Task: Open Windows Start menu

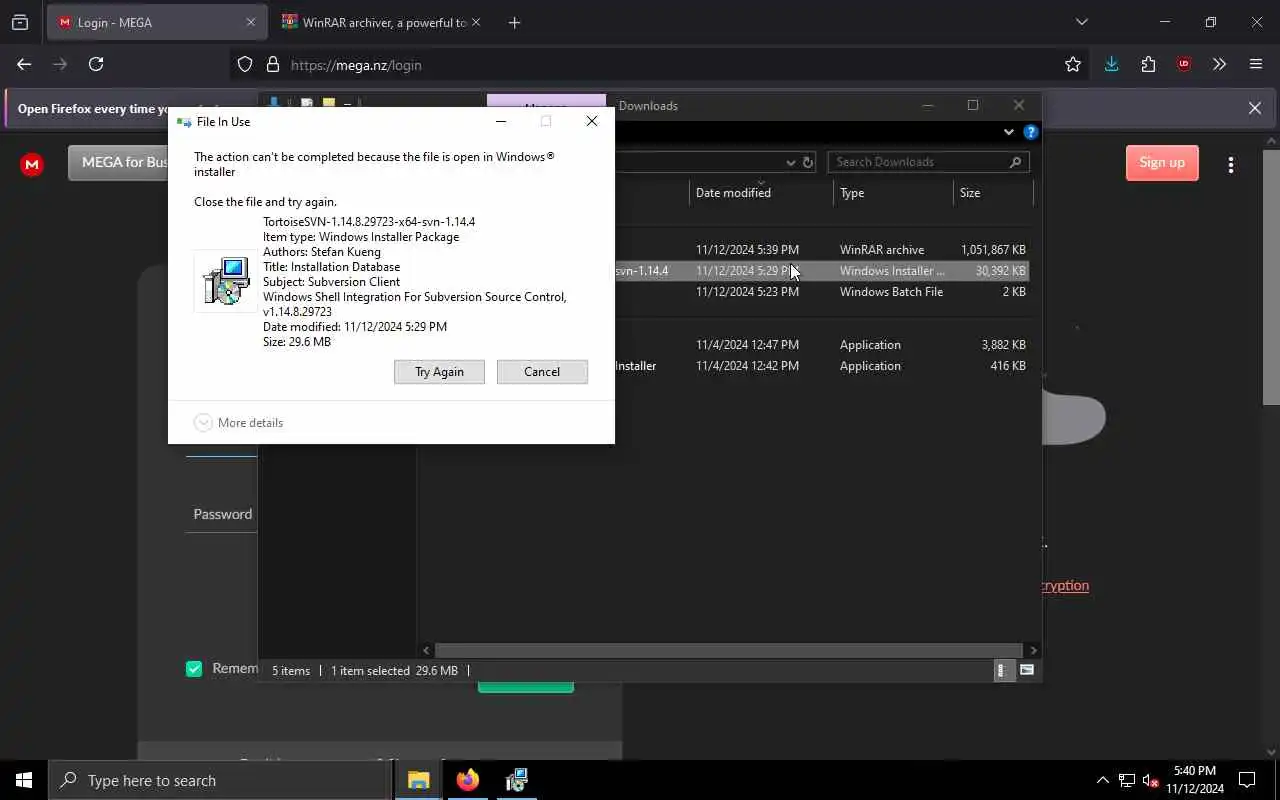Action: tap(24, 780)
